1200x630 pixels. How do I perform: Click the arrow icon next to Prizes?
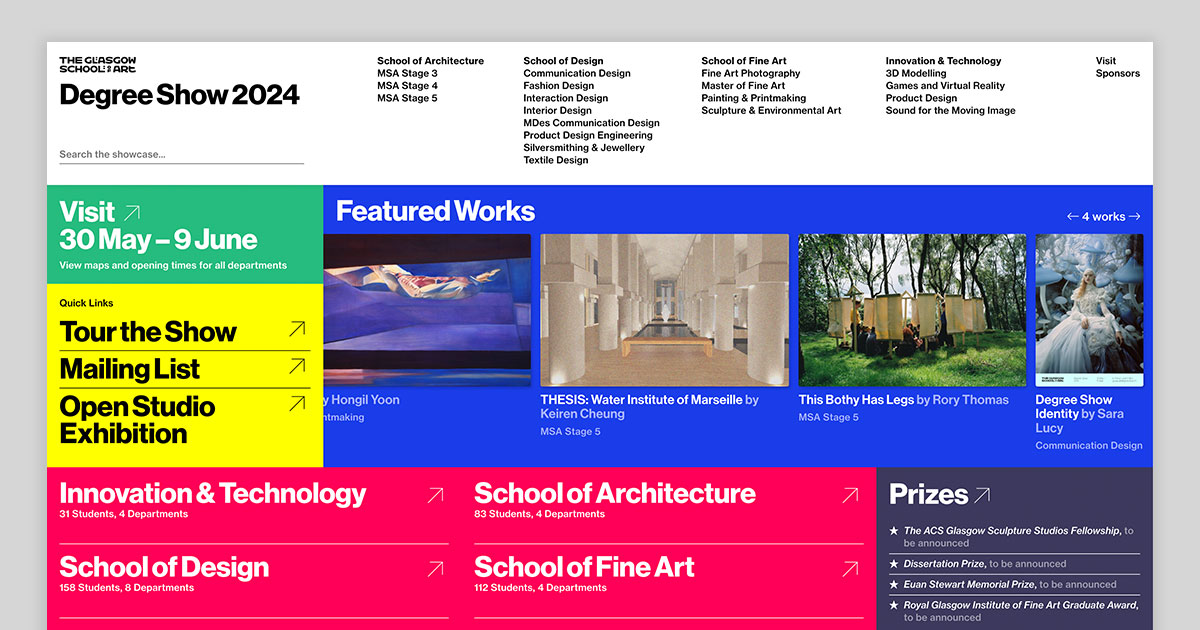[x=982, y=494]
